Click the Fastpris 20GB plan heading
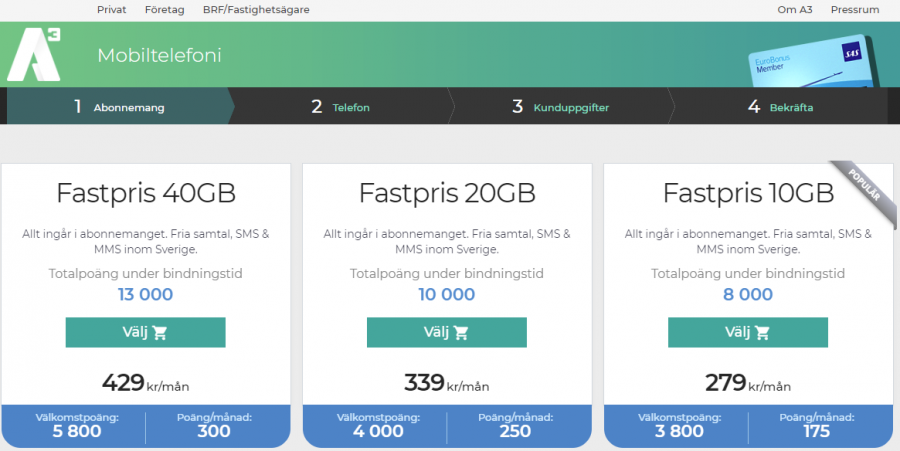900x451 pixels. tap(447, 193)
